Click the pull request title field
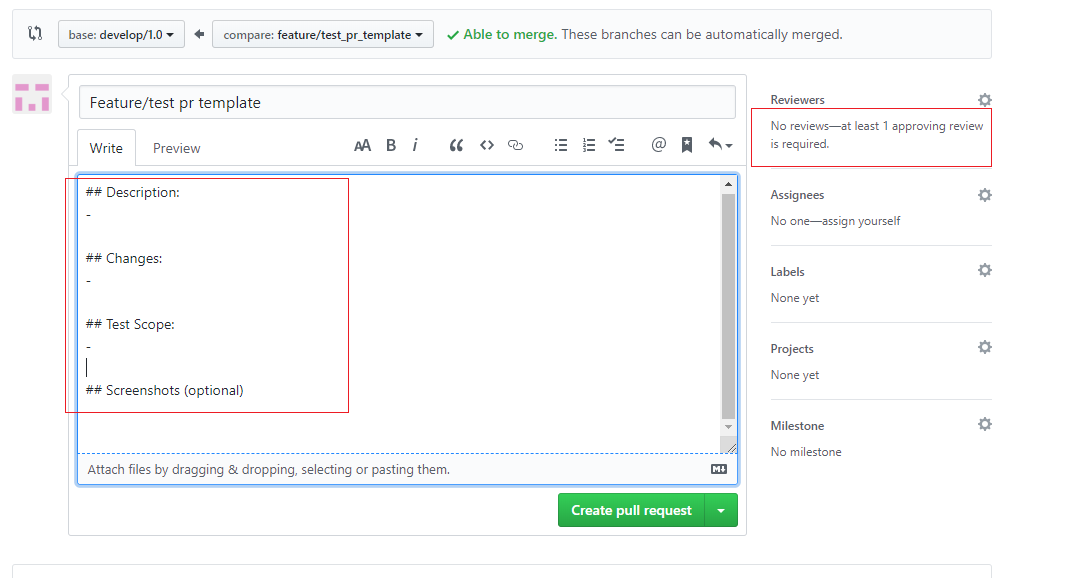This screenshot has width=1066, height=578. [x=407, y=102]
